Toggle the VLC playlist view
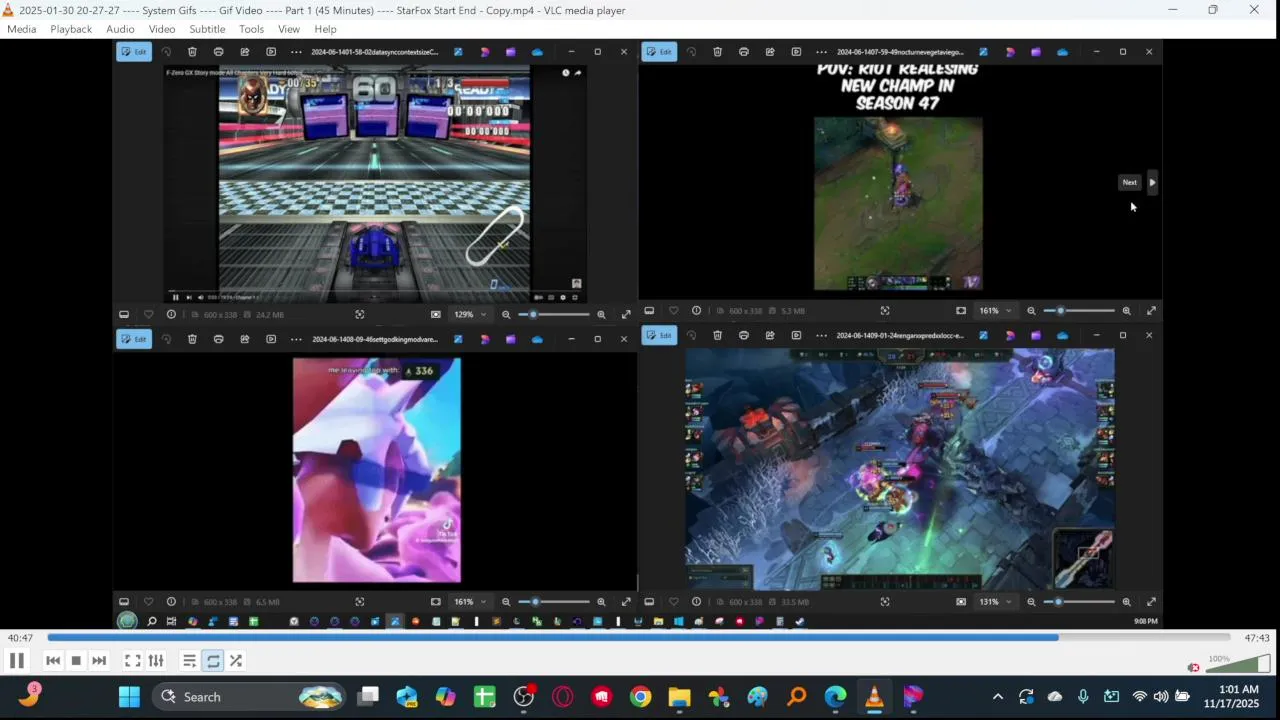The image size is (1280, 720). tap(189, 661)
